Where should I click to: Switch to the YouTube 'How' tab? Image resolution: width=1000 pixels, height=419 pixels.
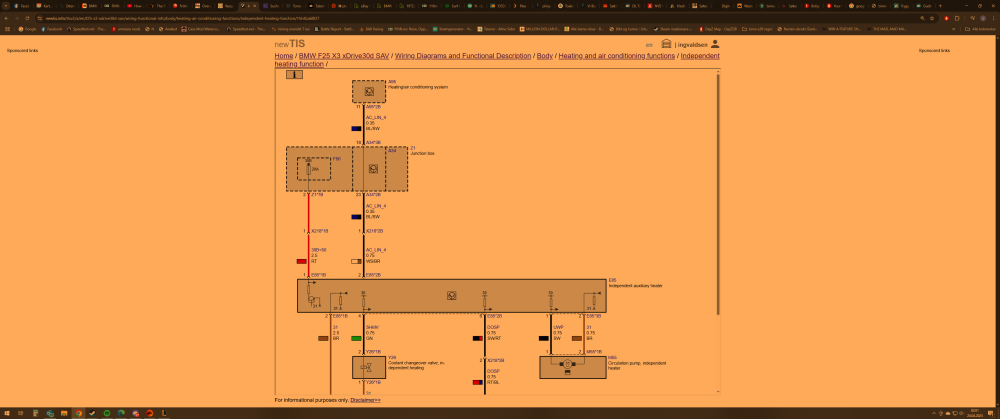pyautogui.click(x=135, y=6)
